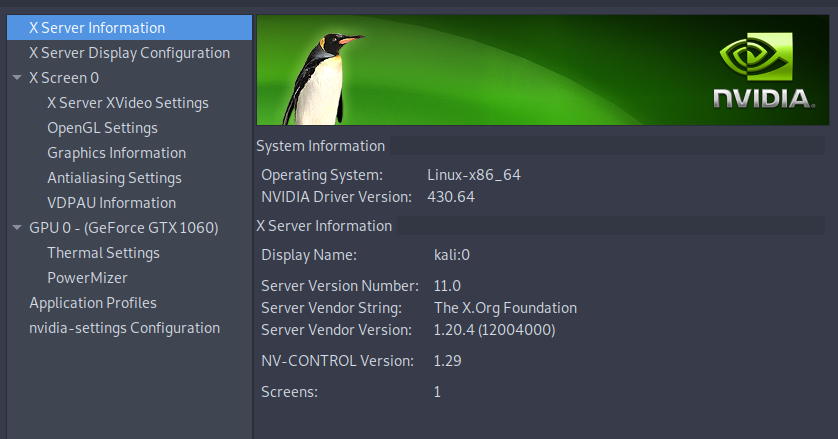View VDPAU Information page

click(x=112, y=203)
